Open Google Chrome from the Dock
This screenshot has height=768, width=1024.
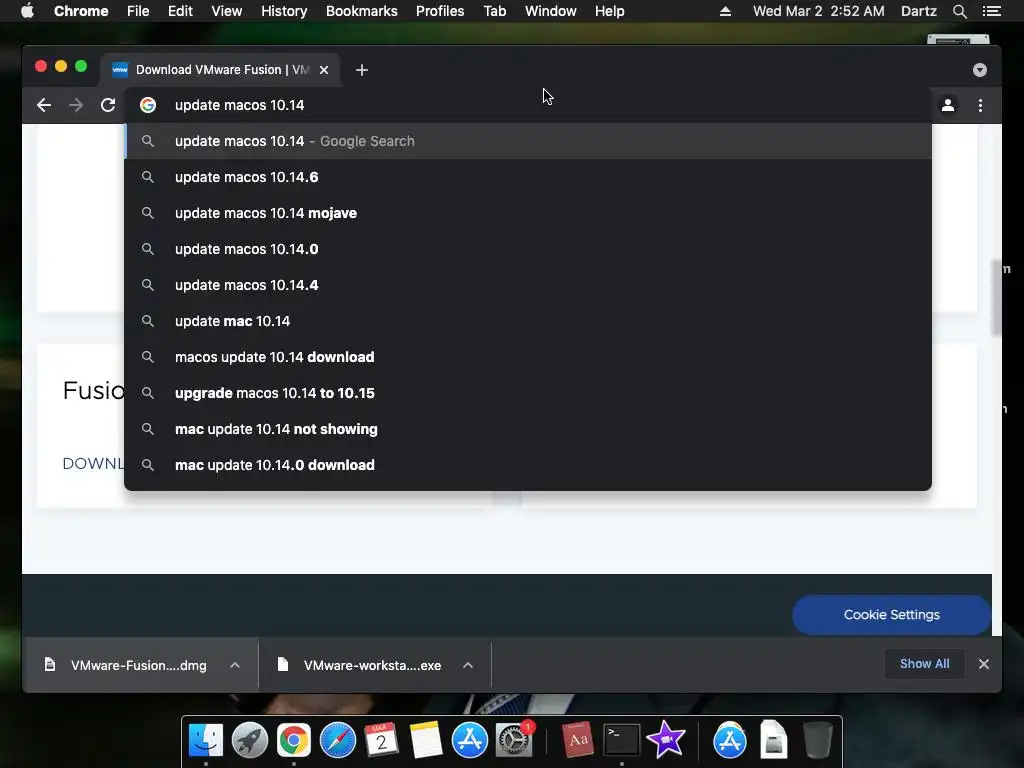[x=293, y=740]
